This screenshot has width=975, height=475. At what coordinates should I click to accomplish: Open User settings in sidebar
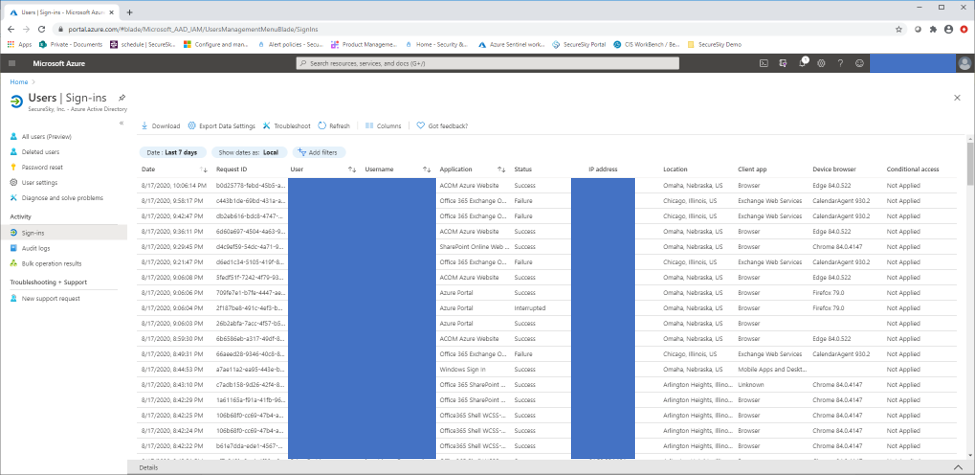point(39,183)
